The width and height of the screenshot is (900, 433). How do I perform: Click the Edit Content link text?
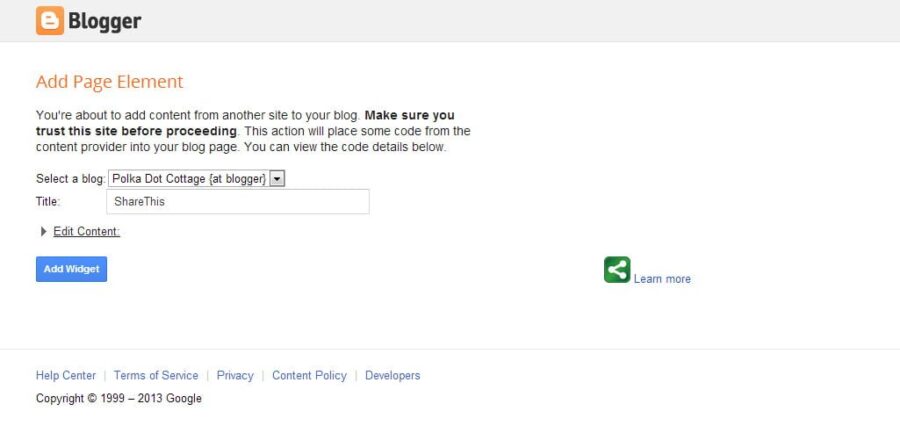[86, 232]
